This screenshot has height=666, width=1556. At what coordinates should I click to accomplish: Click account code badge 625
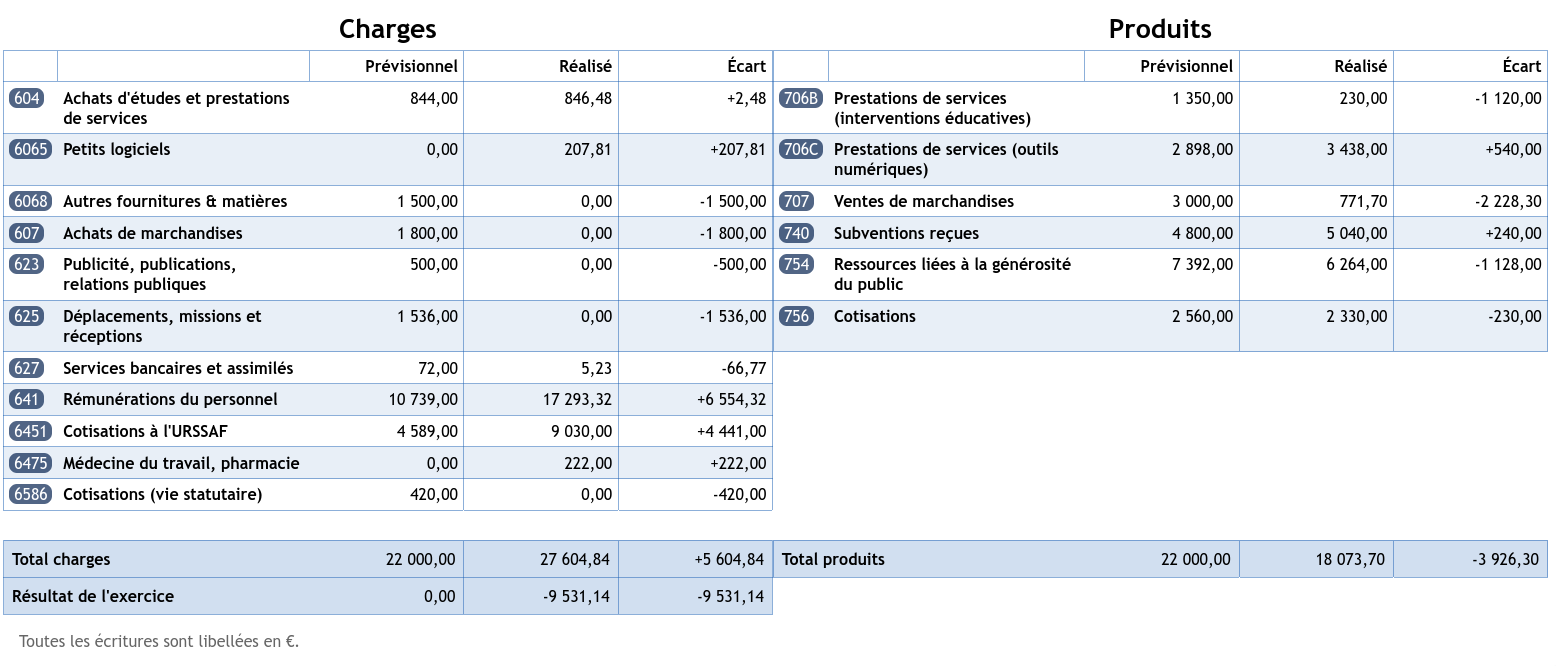[26, 316]
